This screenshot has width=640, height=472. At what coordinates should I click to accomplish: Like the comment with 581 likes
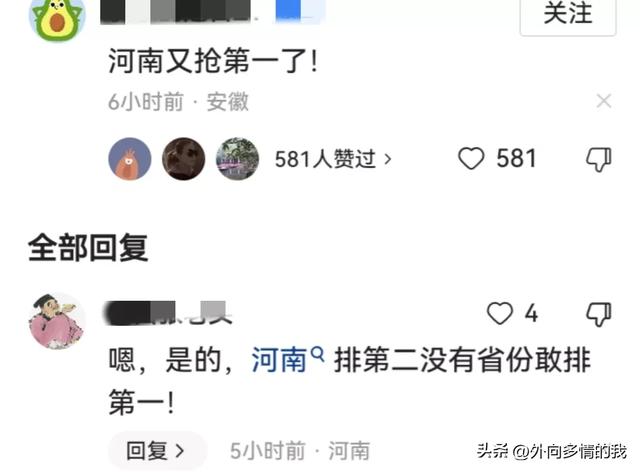[471, 158]
